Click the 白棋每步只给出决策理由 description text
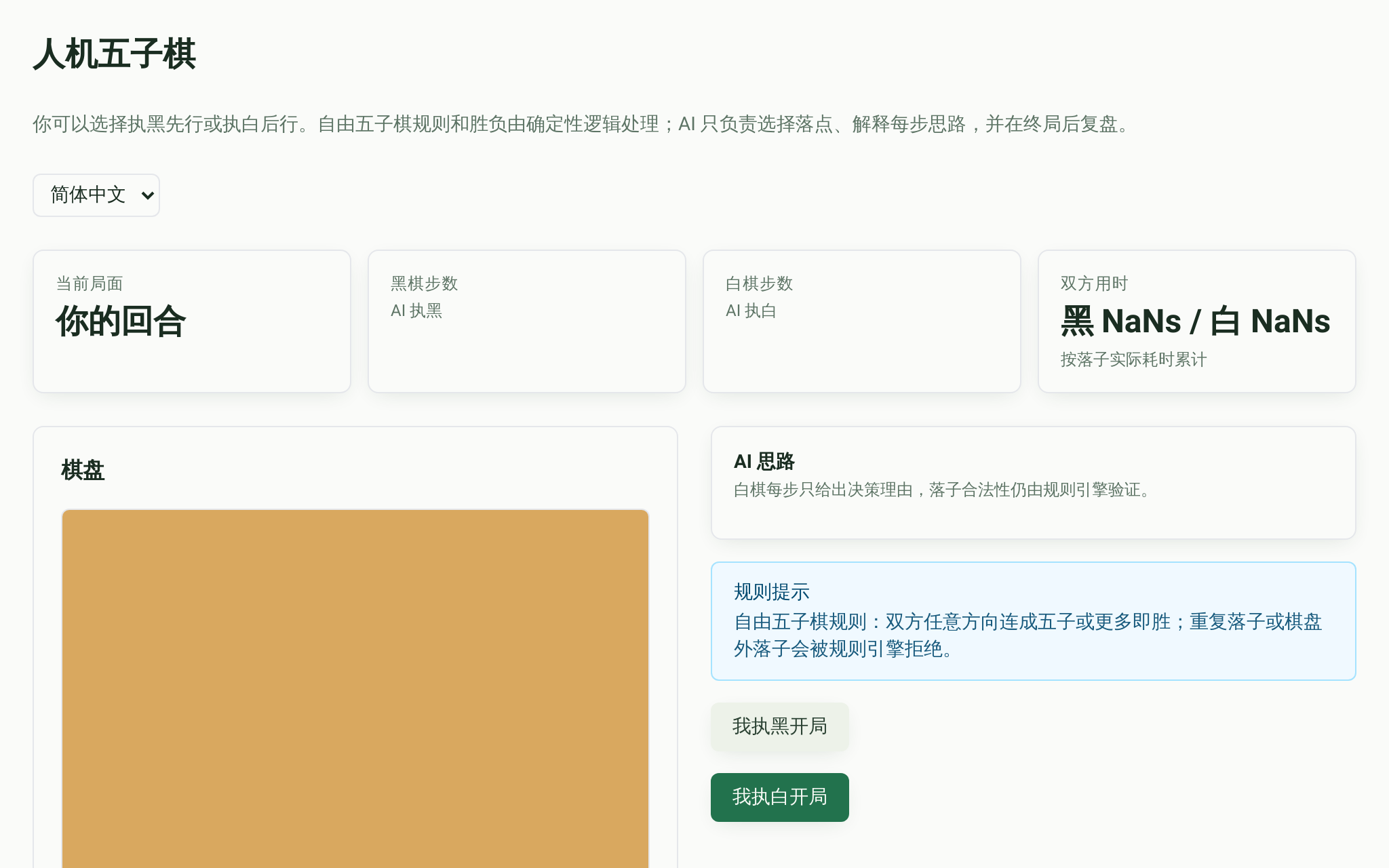Screen dimensions: 1389x868 945,490
